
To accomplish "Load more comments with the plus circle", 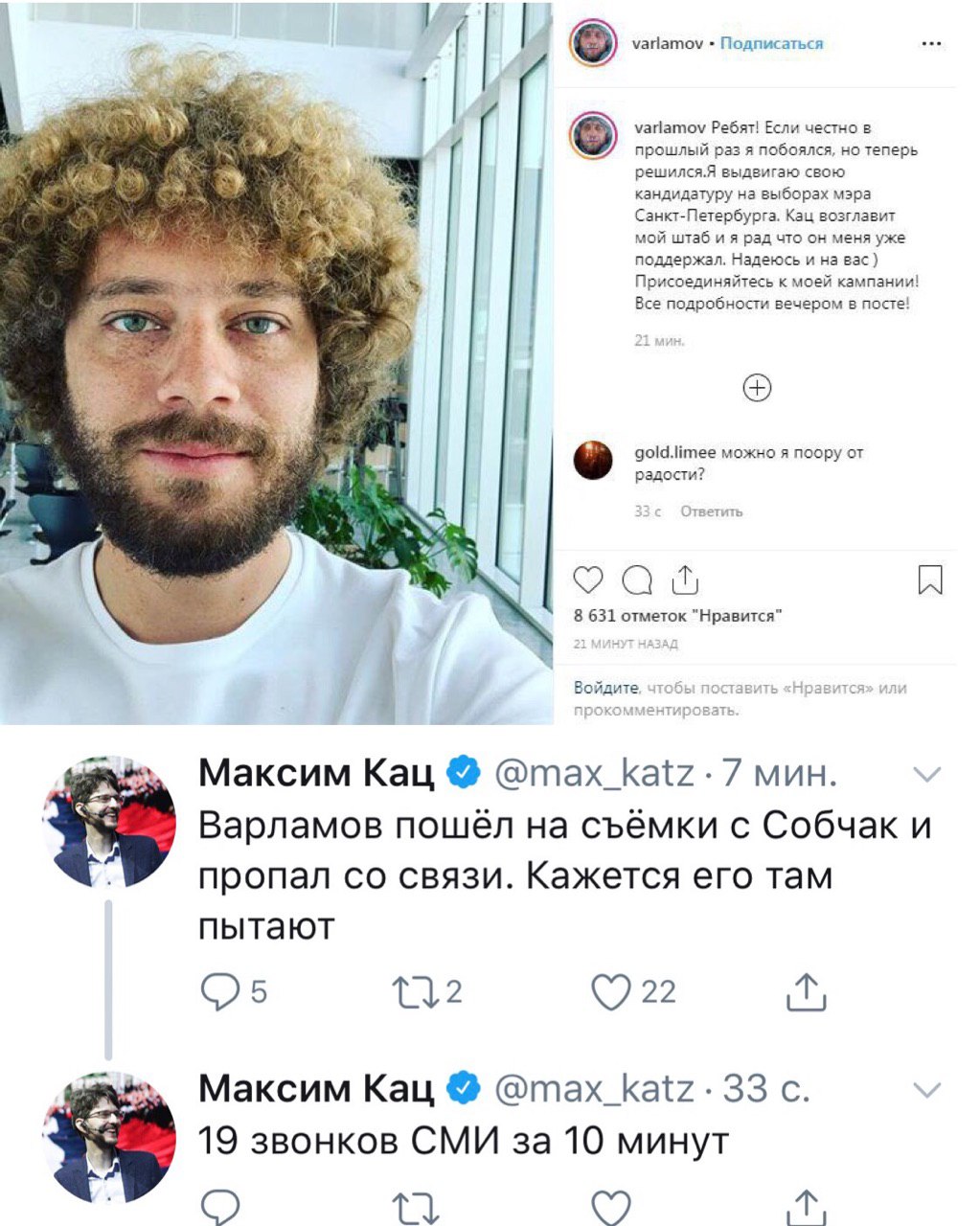I will [x=758, y=388].
